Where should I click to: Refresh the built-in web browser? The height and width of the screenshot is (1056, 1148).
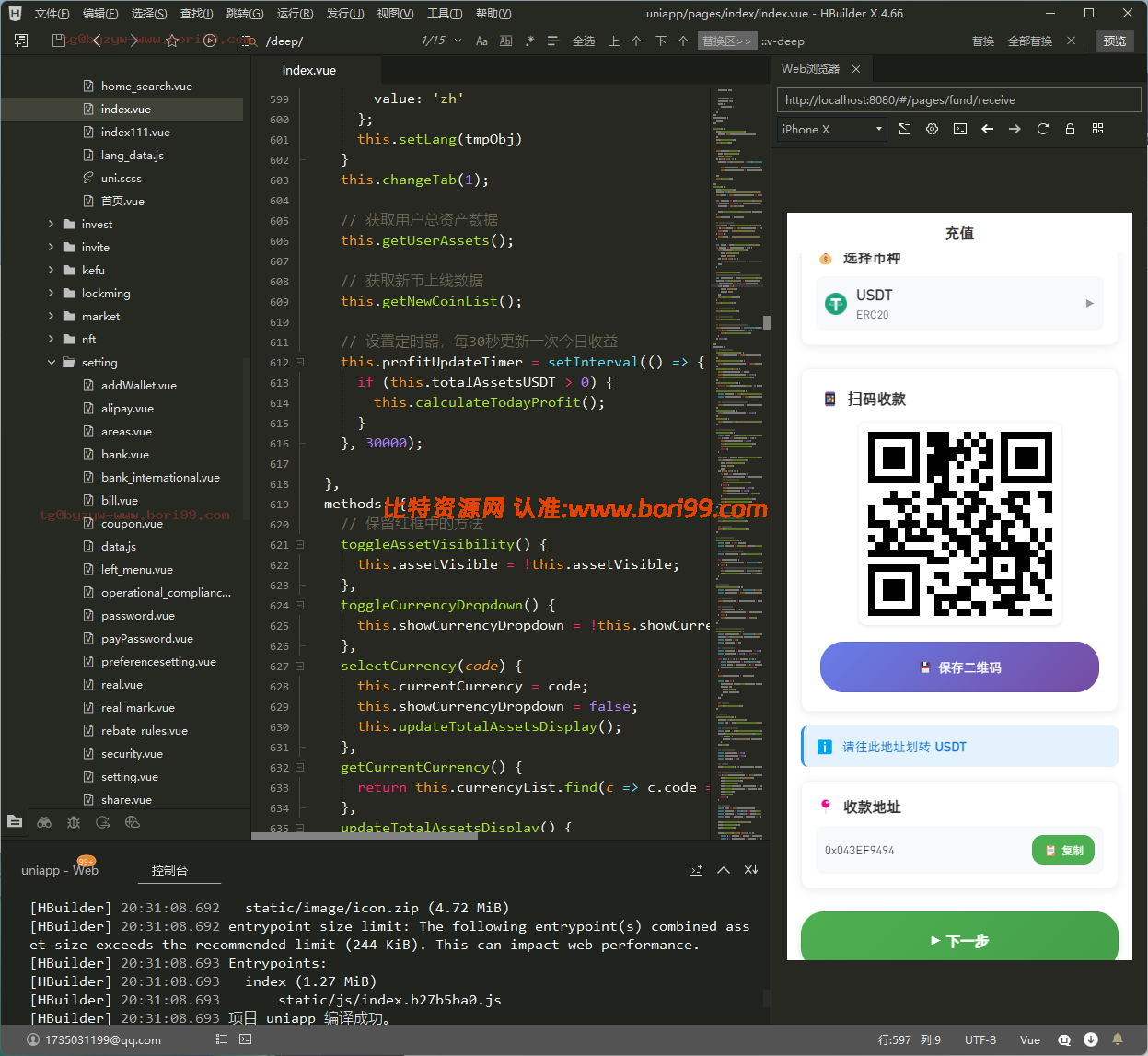tap(1042, 129)
